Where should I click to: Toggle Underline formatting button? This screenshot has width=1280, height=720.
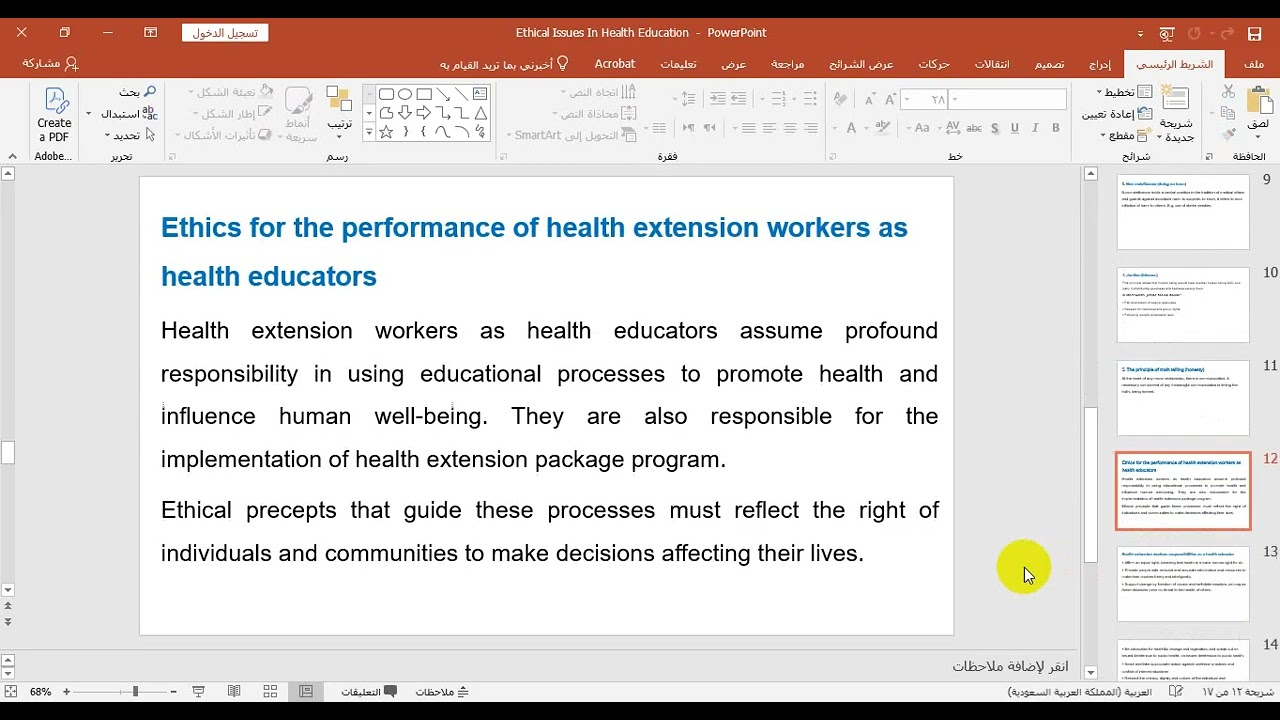pos(1014,128)
